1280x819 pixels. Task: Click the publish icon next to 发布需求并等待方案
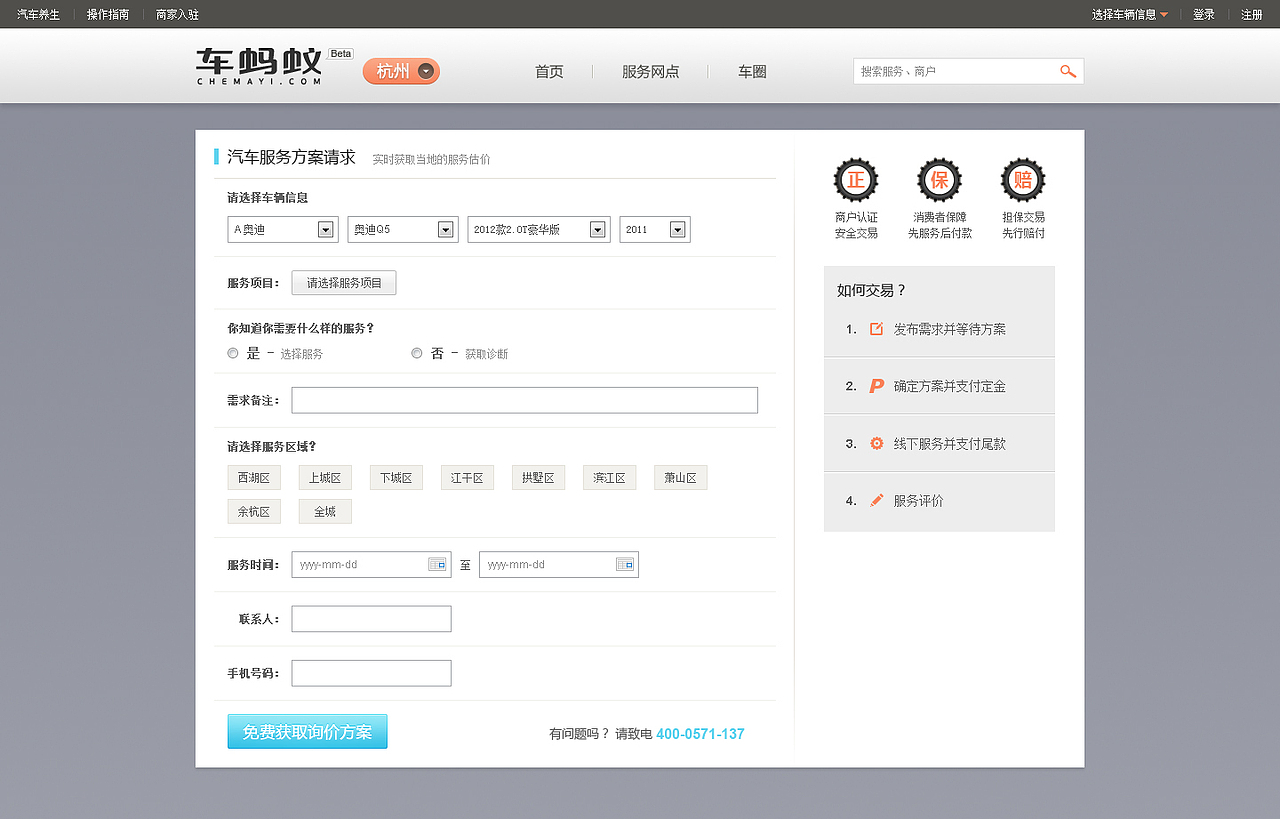877,328
